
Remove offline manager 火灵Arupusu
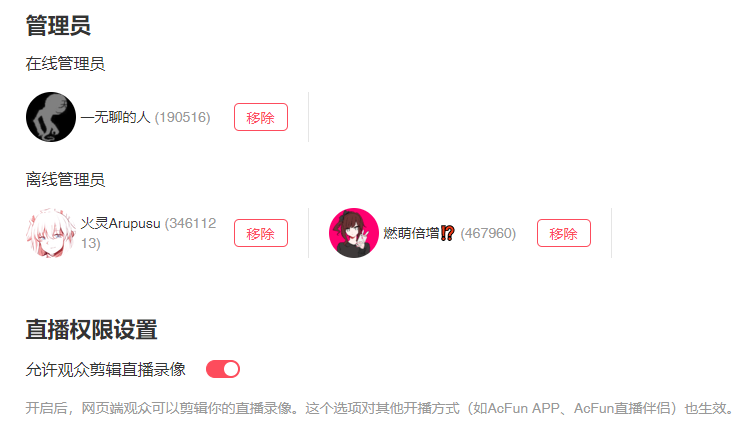click(261, 233)
